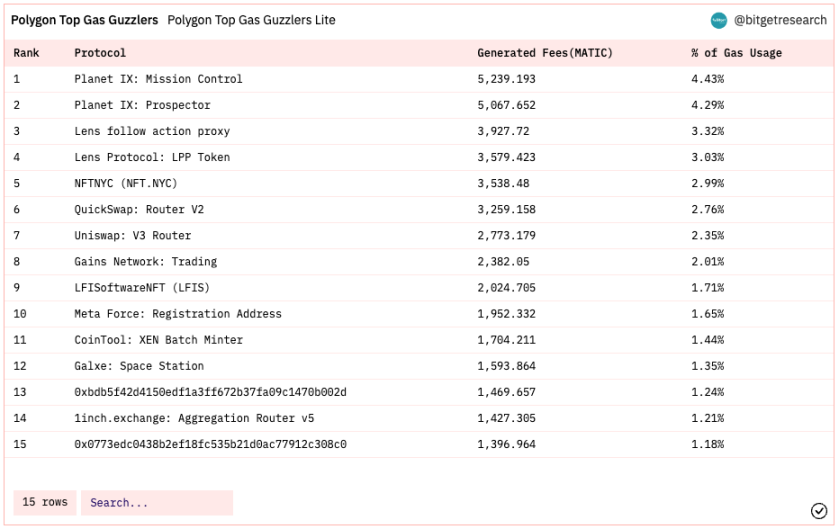This screenshot has height=529, width=839.
Task: Click fee value 5,239.193
Action: [506, 79]
